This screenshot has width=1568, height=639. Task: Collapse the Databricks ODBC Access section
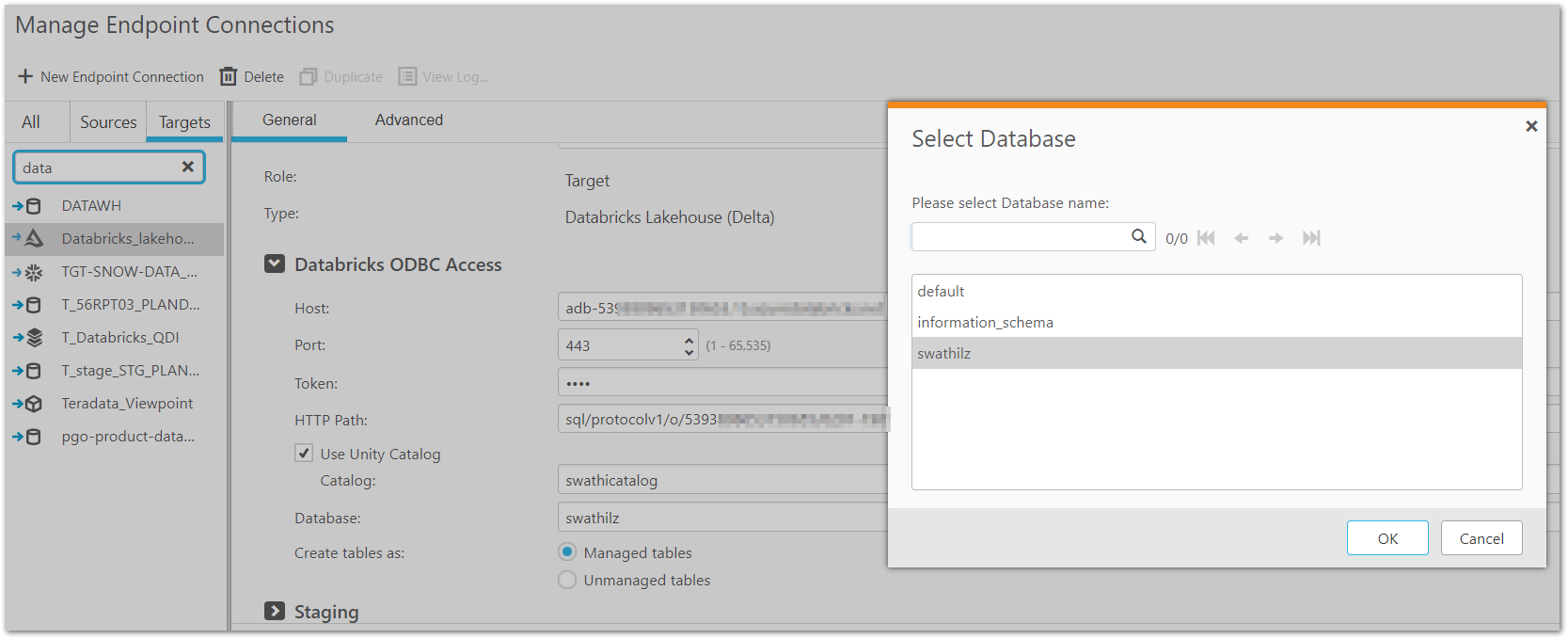275,264
